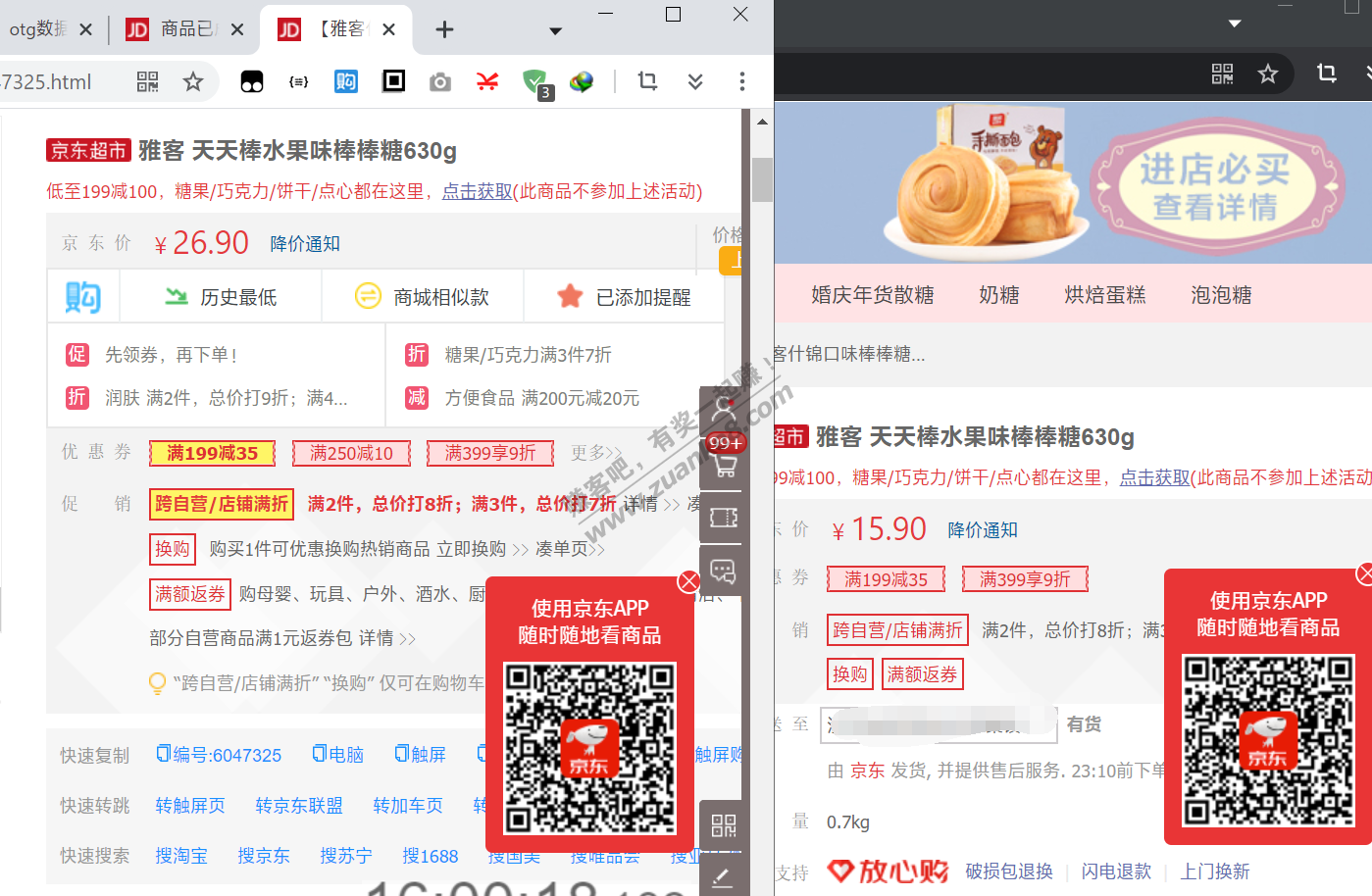Viewport: 1372px width, 896px height.
Task: Click 转加车页 link
Action: pyautogui.click(x=408, y=805)
